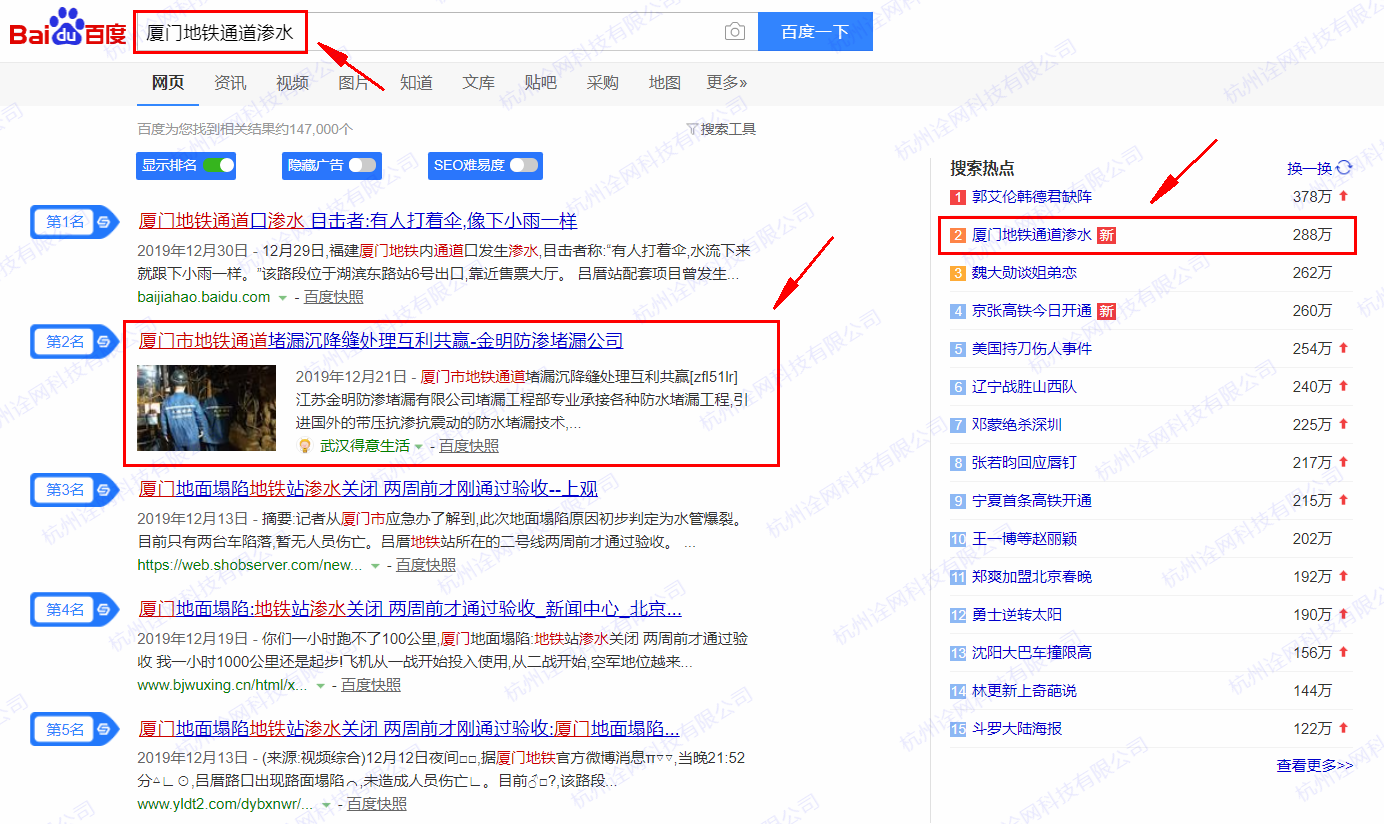Click the icon on the 第4名 rank badge
The width and height of the screenshot is (1385, 824).
click(x=103, y=610)
